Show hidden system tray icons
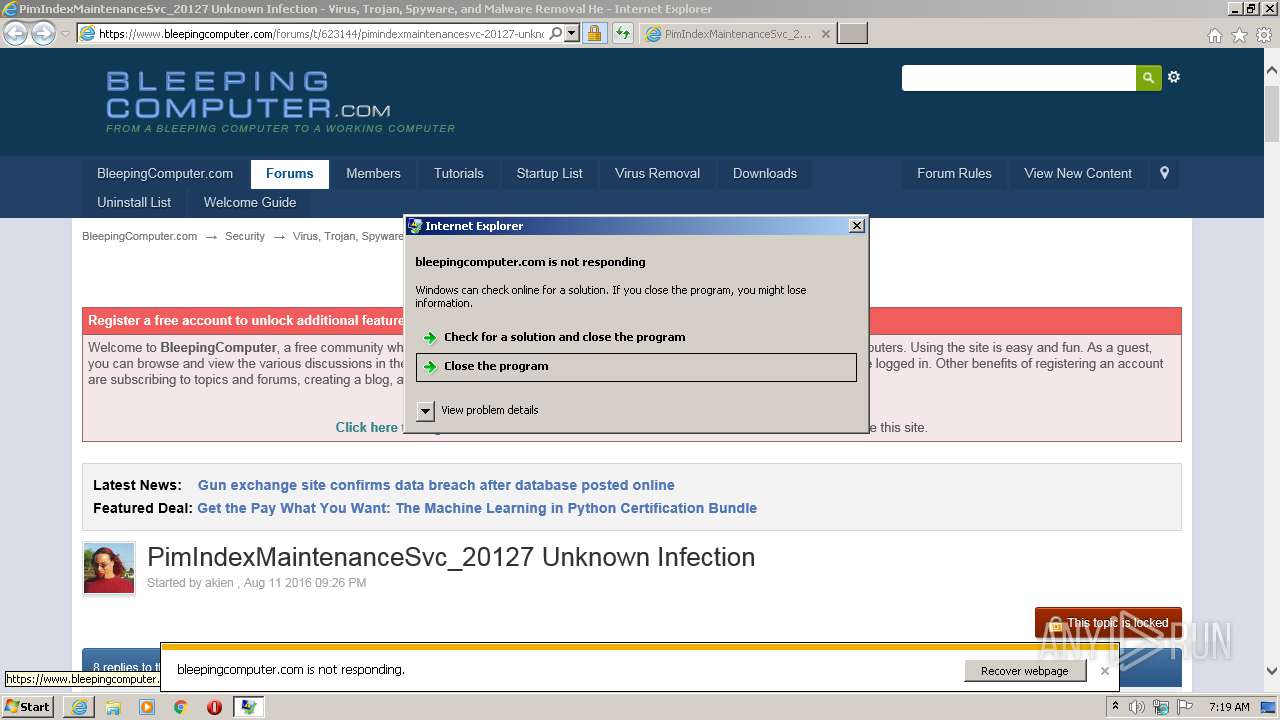The image size is (1280, 720). click(x=1115, y=707)
